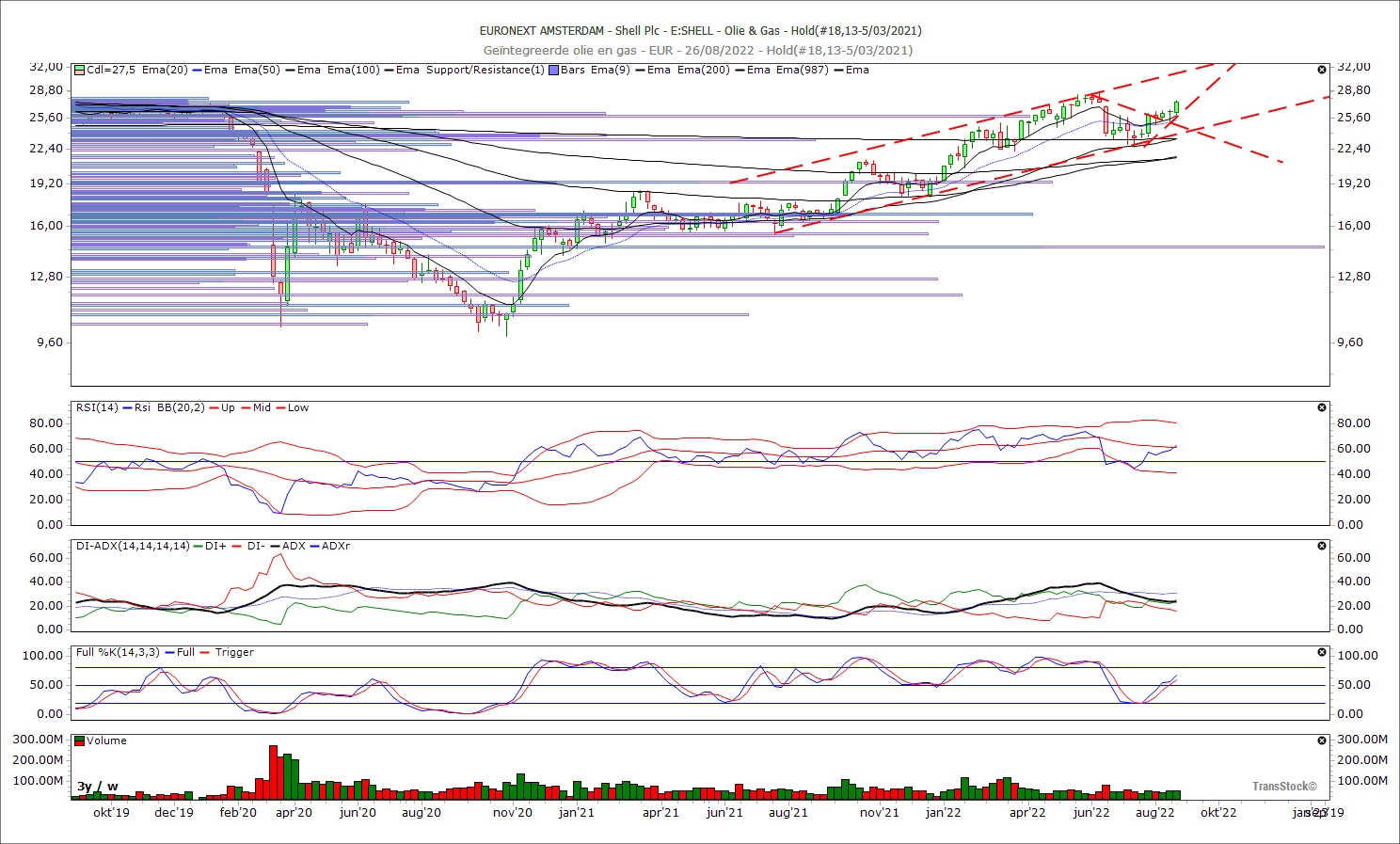Click the apr'20 date label
1400x844 pixels.
click(x=294, y=812)
